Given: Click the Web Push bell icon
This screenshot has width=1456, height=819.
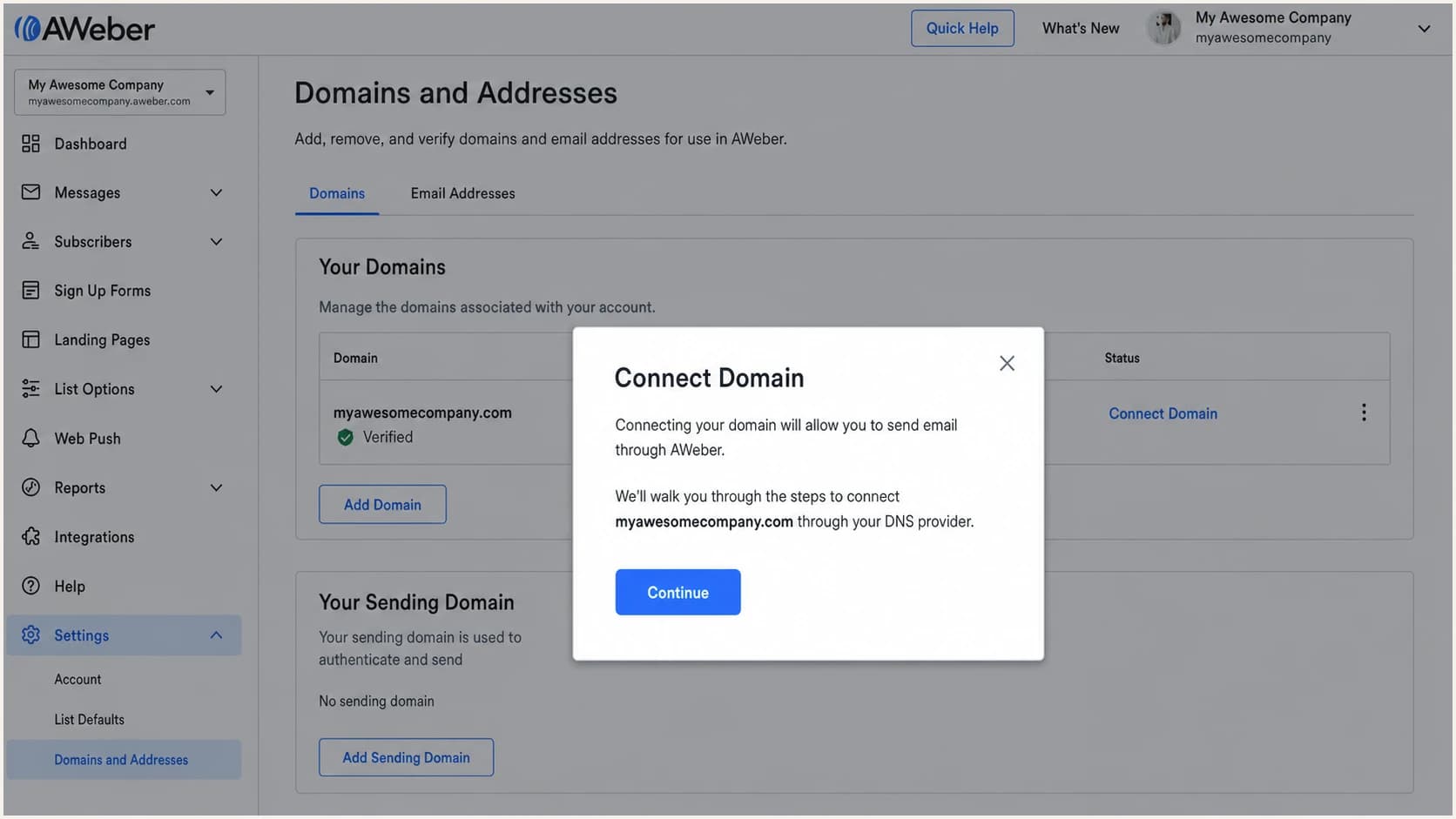Looking at the screenshot, I should (x=30, y=438).
